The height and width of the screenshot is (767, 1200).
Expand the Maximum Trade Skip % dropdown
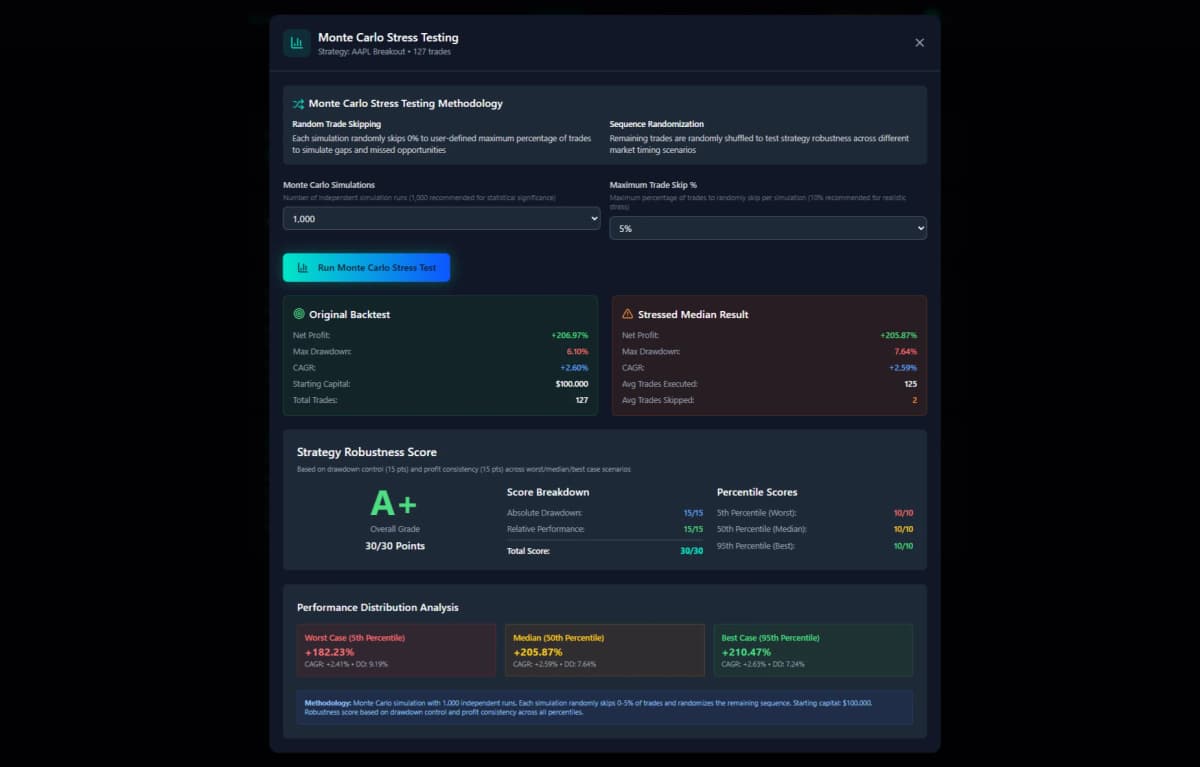767,228
